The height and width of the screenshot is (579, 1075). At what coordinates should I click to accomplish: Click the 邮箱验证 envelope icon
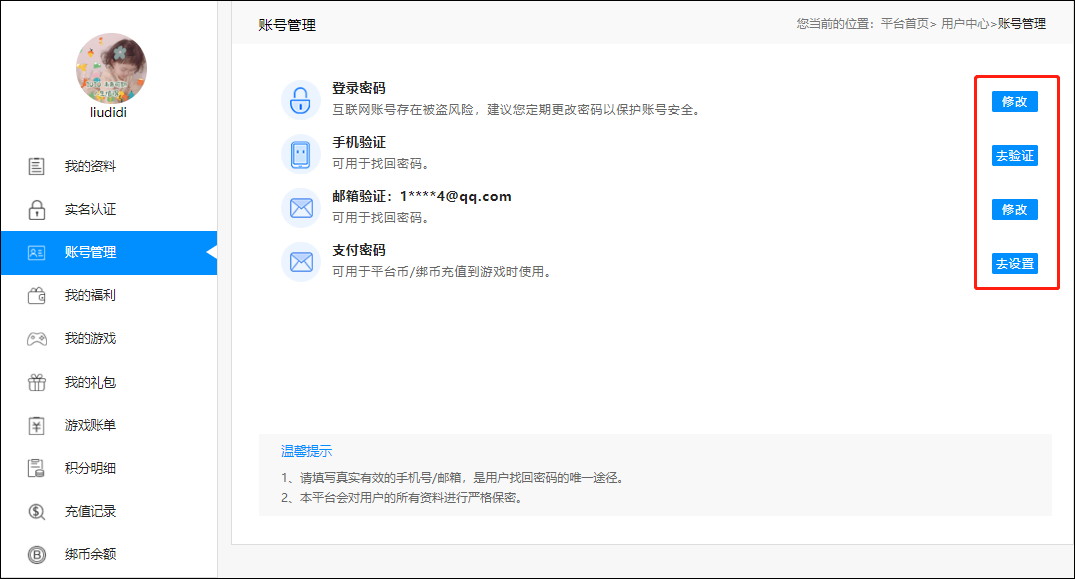(x=300, y=208)
